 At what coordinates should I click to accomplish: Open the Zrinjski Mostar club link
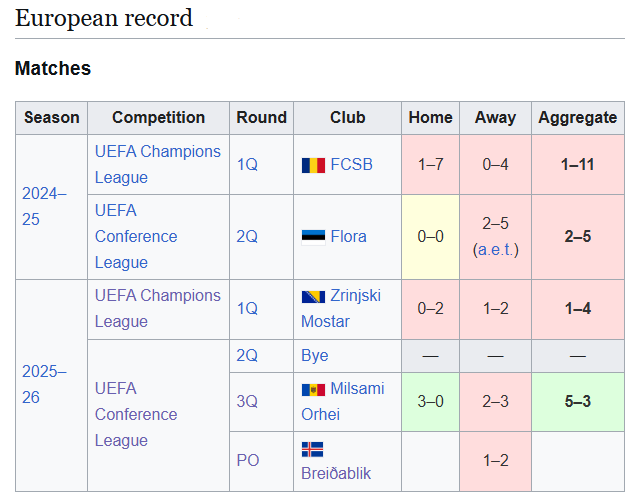(x=341, y=309)
